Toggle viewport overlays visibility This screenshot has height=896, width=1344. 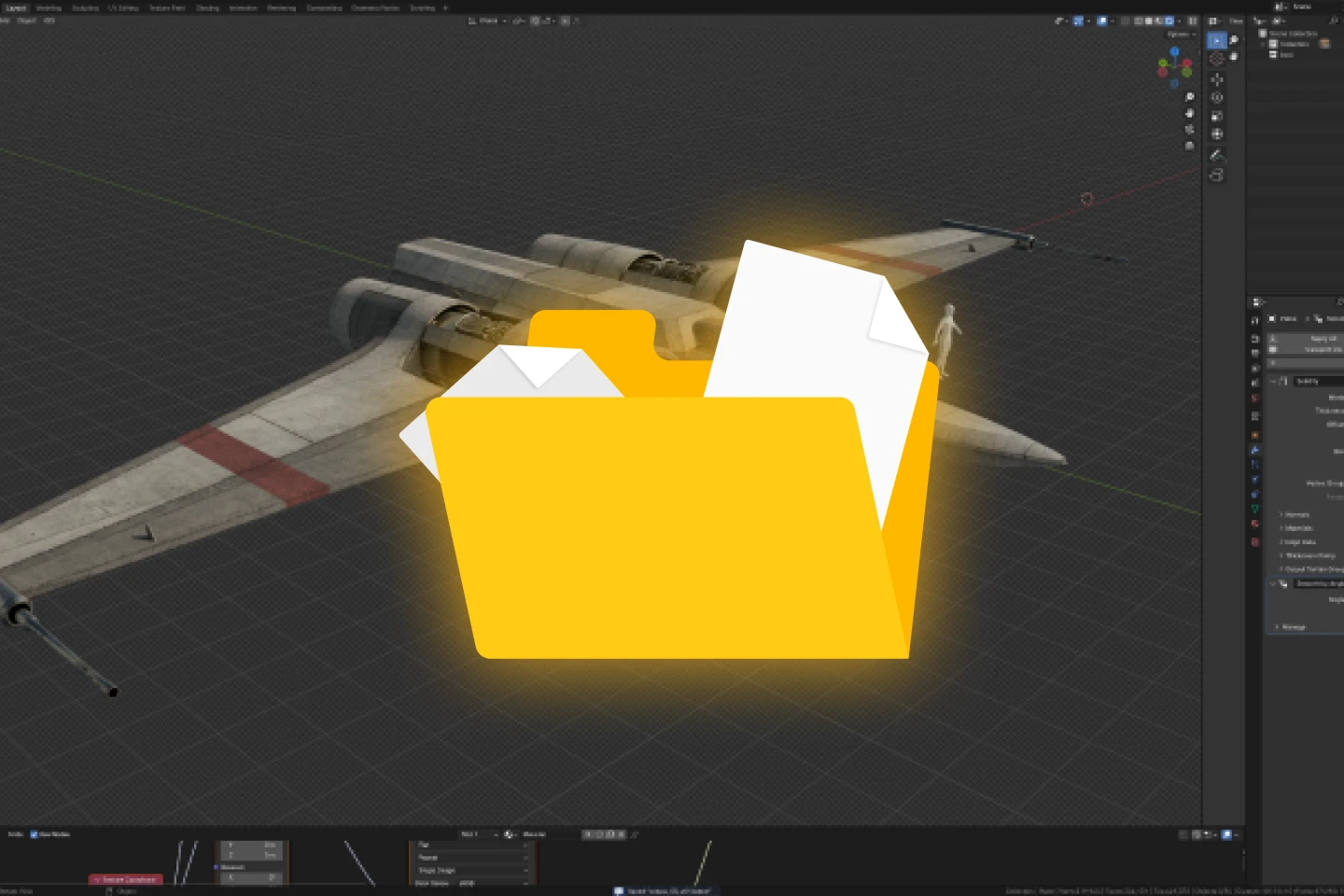coord(1101,21)
